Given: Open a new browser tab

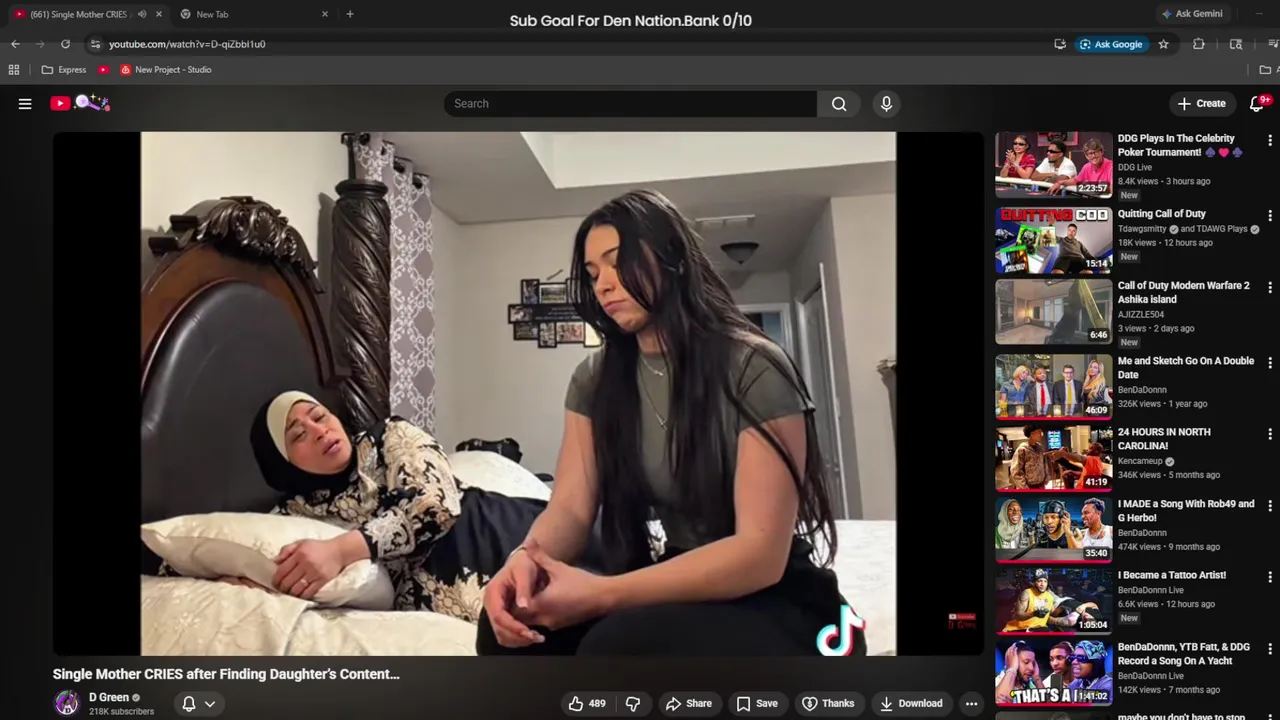Looking at the screenshot, I should pos(349,14).
